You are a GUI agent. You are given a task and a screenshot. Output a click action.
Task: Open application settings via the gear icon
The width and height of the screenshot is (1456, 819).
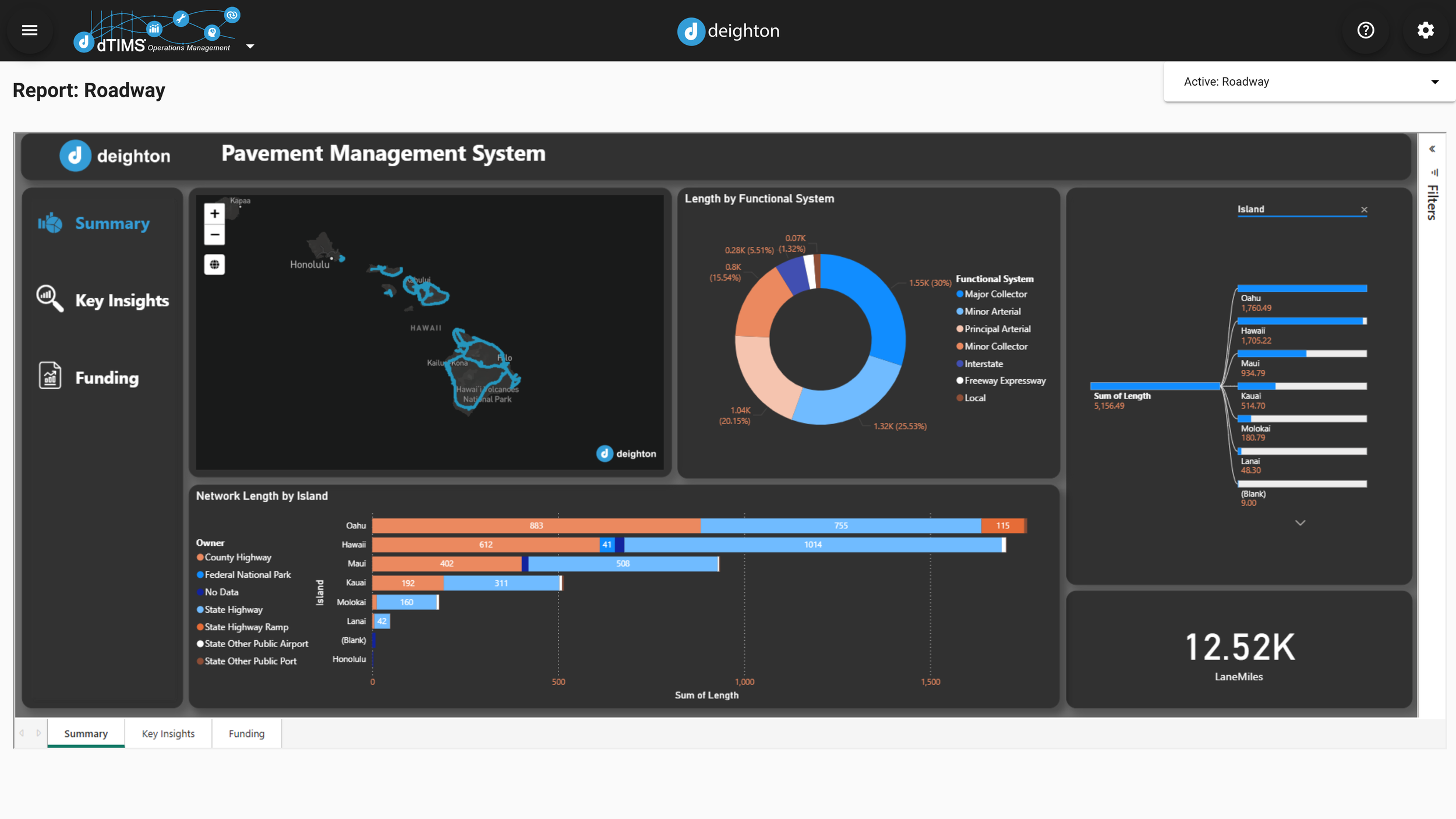click(1425, 30)
